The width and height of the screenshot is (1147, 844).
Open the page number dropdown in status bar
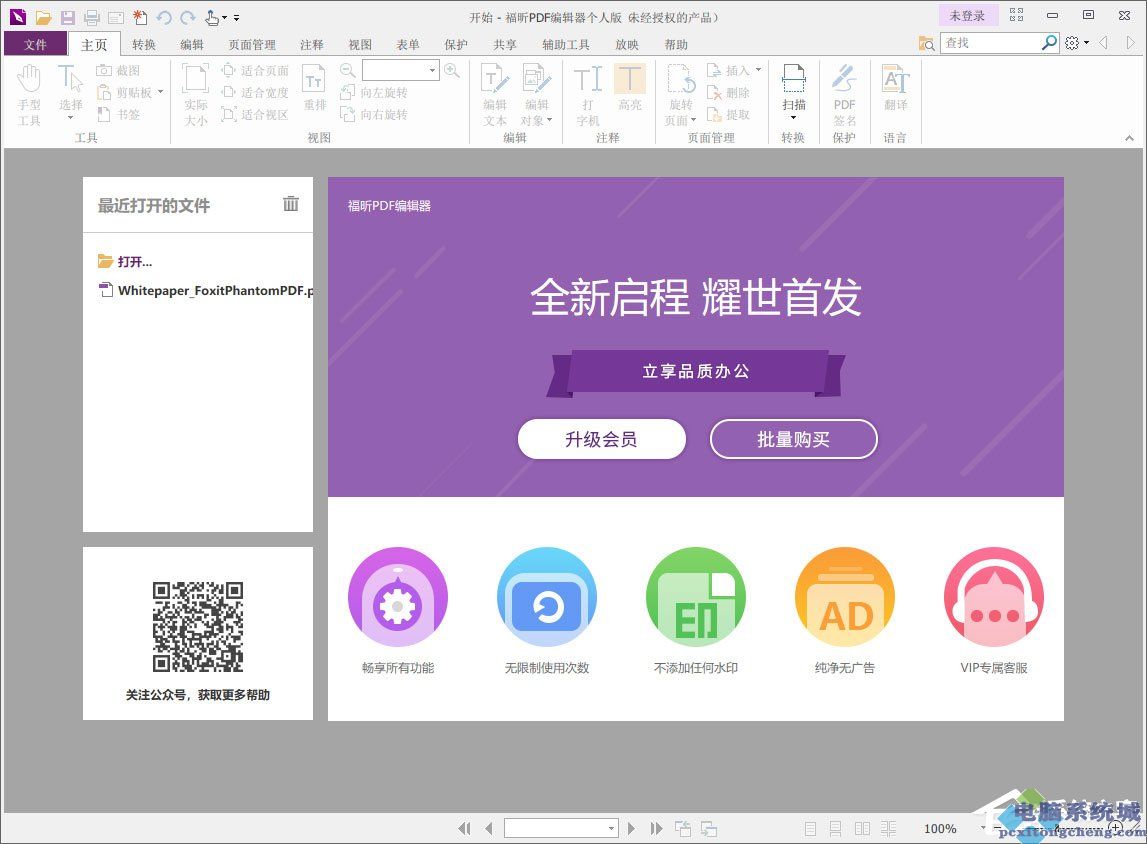(x=611, y=828)
